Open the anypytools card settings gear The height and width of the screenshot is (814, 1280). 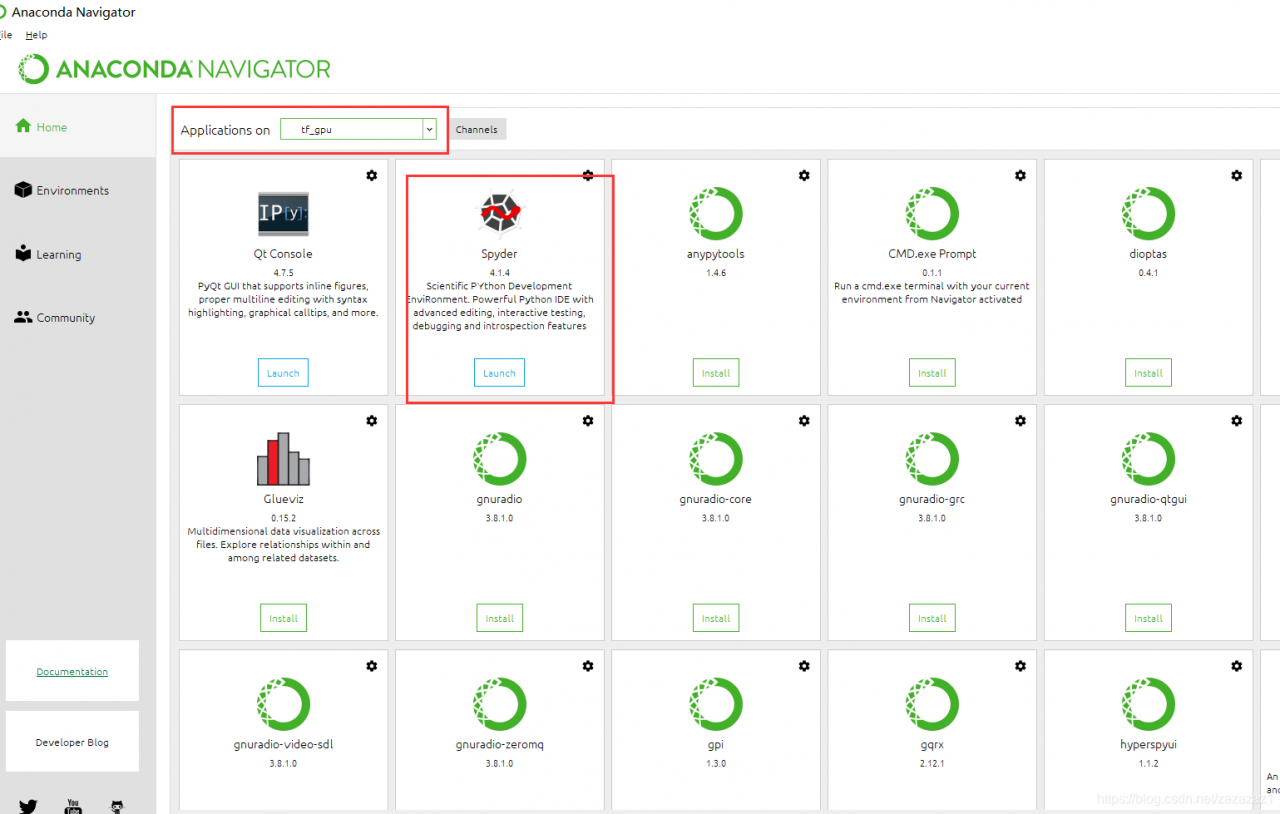(x=804, y=175)
